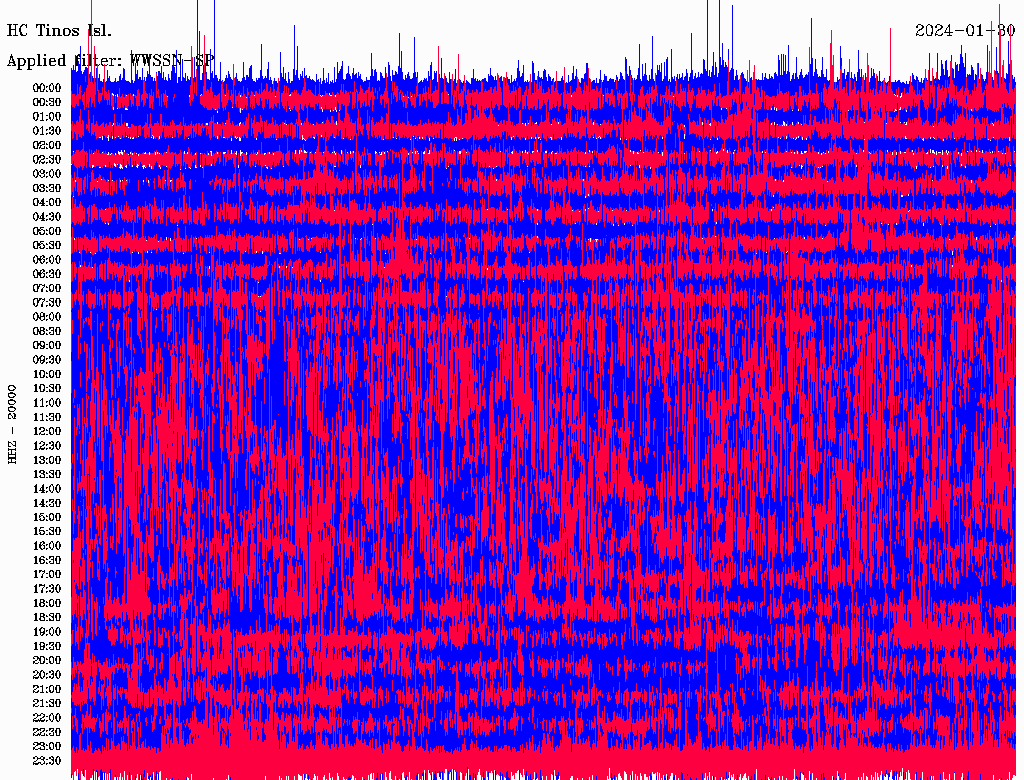Click the 14:30 time label
Screen dimensions: 1024x780
[x=47, y=503]
